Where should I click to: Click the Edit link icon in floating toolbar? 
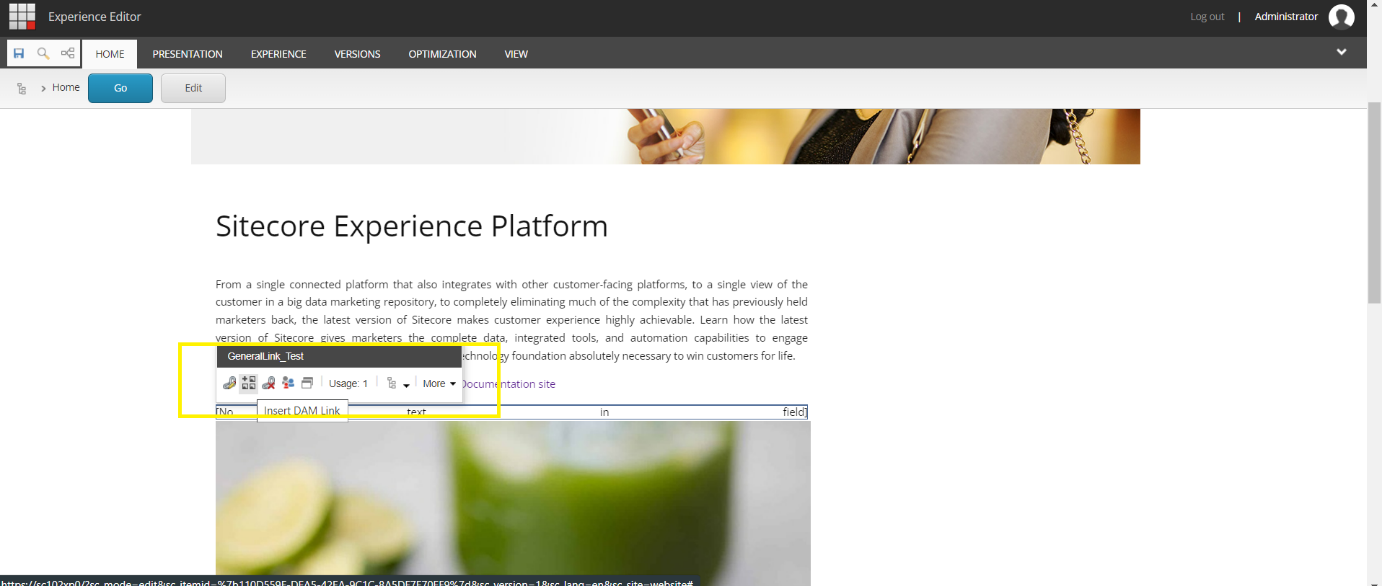click(229, 383)
